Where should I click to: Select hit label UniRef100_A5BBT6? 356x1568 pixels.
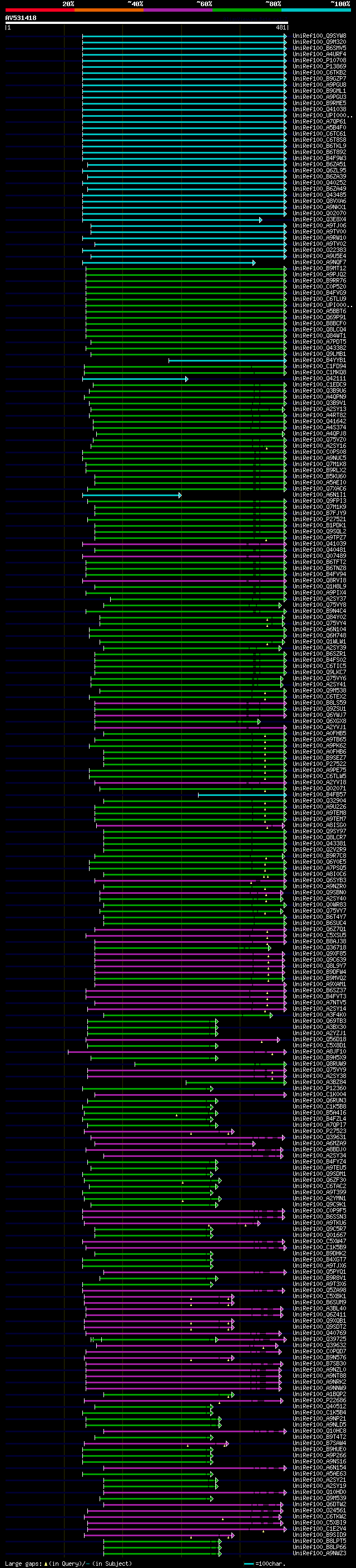319,311
